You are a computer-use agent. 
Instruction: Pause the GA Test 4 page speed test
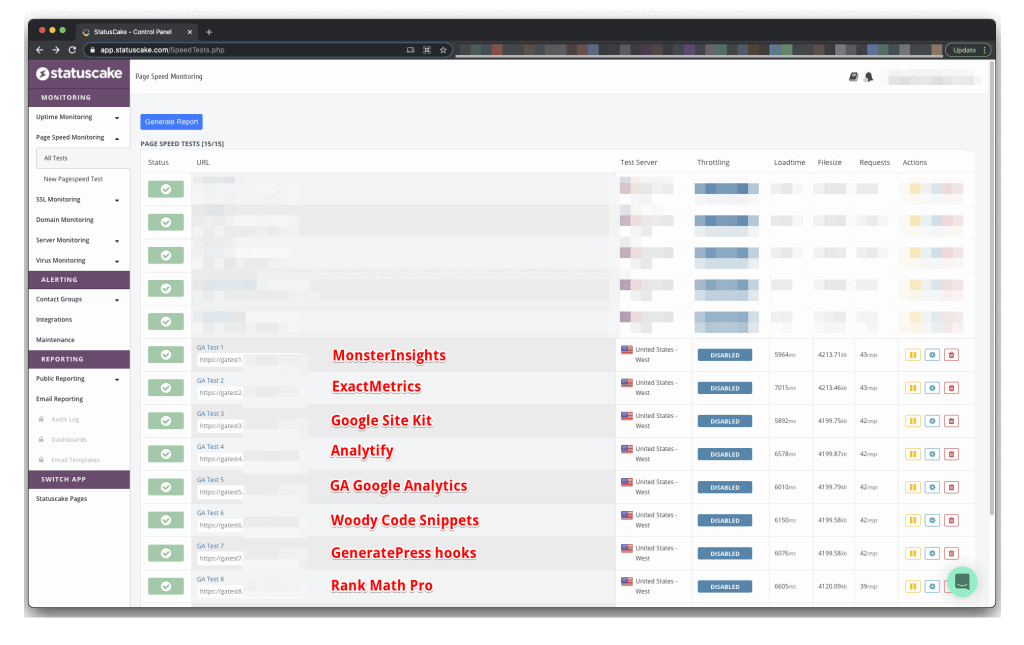coord(912,454)
